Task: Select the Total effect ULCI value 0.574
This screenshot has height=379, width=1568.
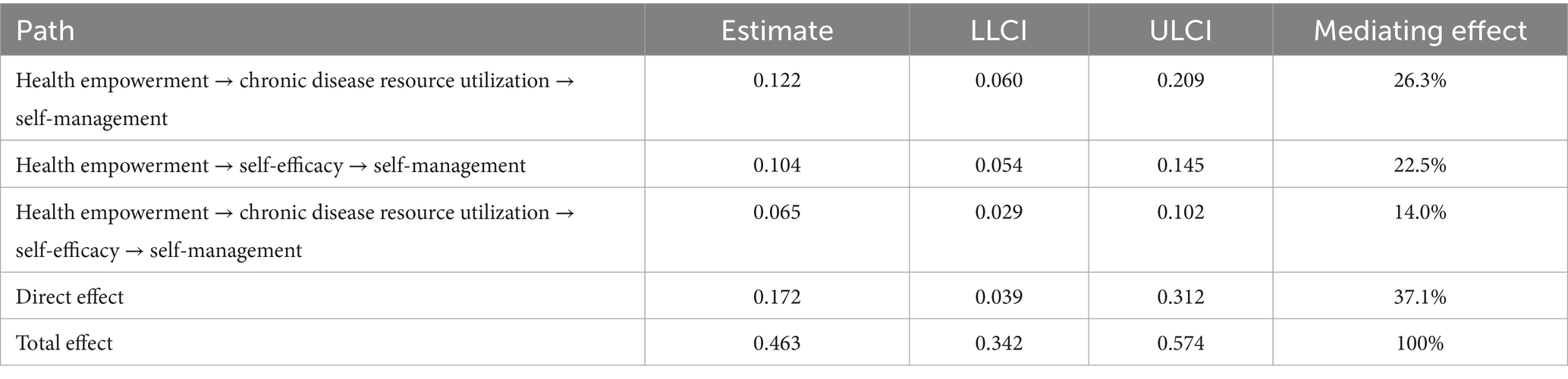Action: [1180, 343]
